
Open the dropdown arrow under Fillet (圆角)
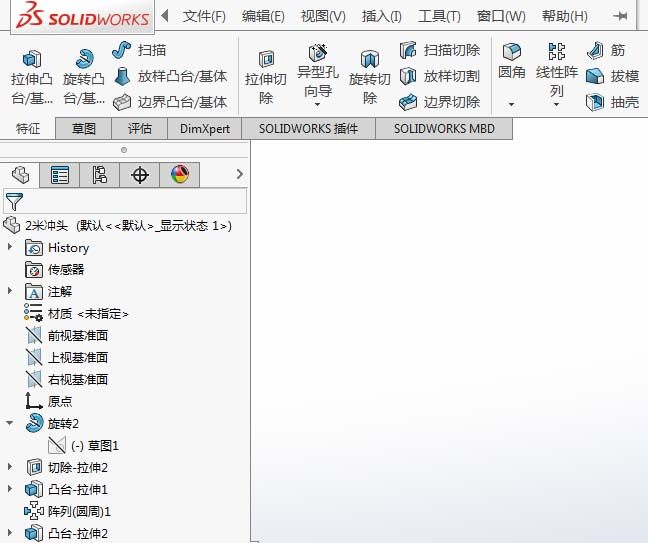511,104
